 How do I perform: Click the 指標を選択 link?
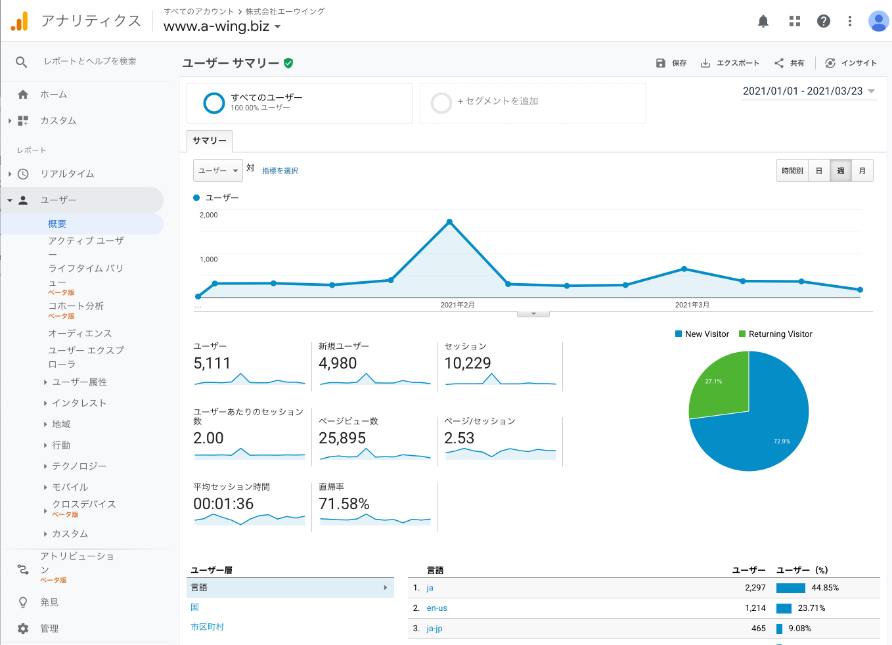[280, 171]
